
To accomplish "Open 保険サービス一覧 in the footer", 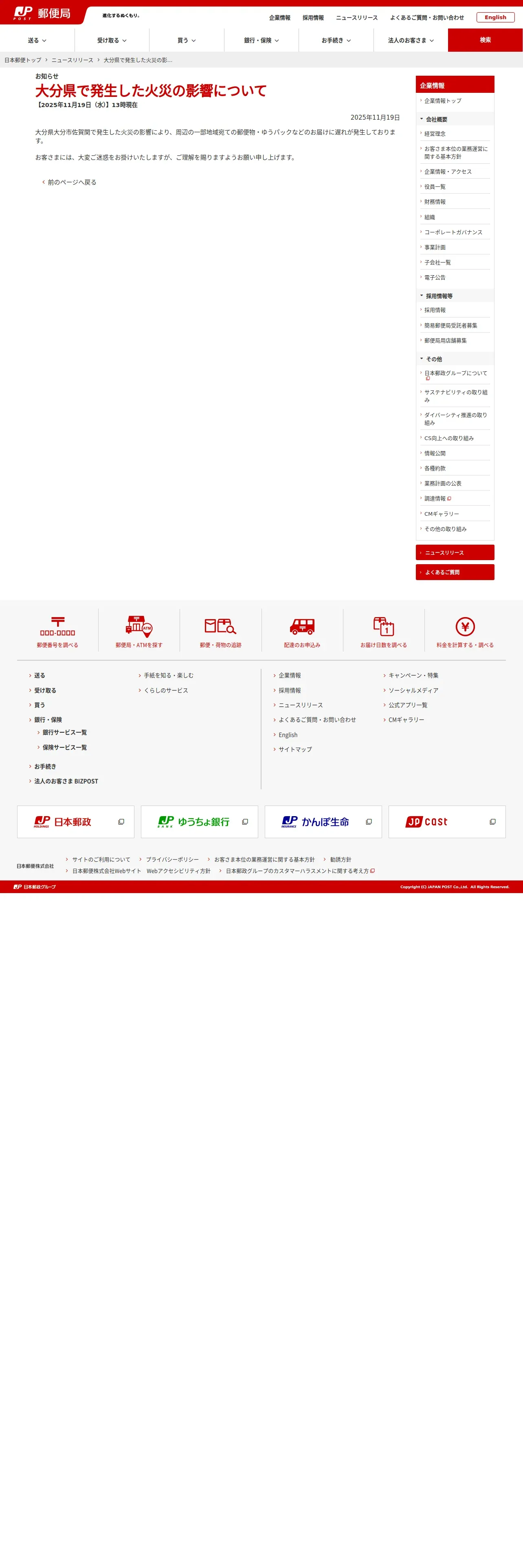I will click(x=64, y=747).
